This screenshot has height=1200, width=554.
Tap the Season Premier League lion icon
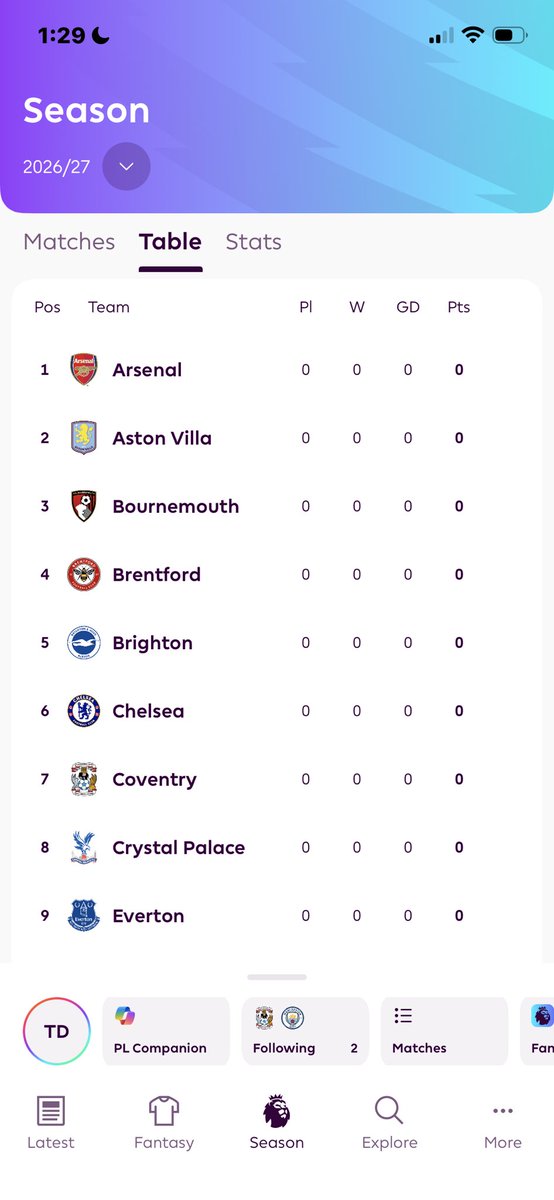point(276,1110)
